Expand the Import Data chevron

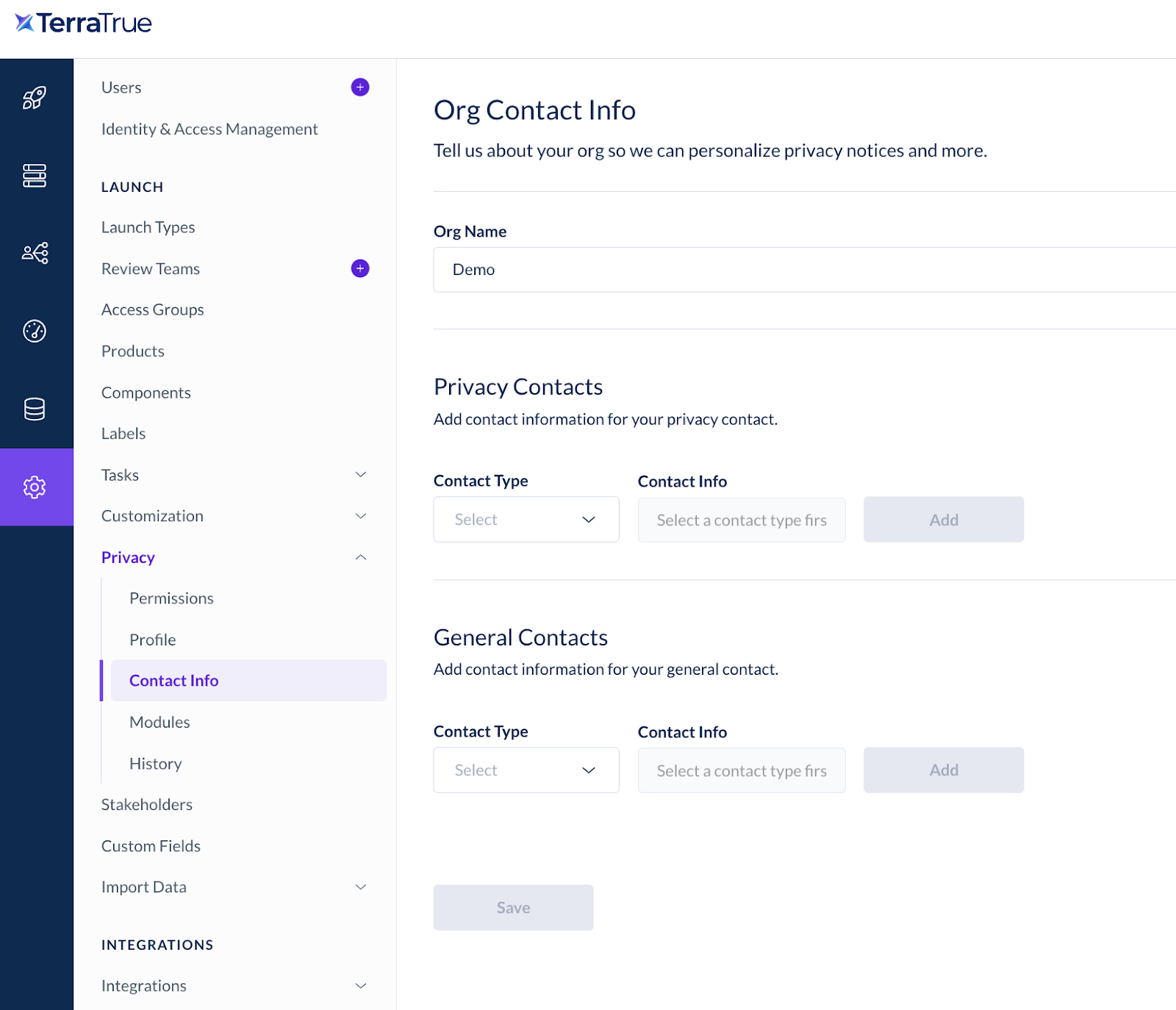361,887
